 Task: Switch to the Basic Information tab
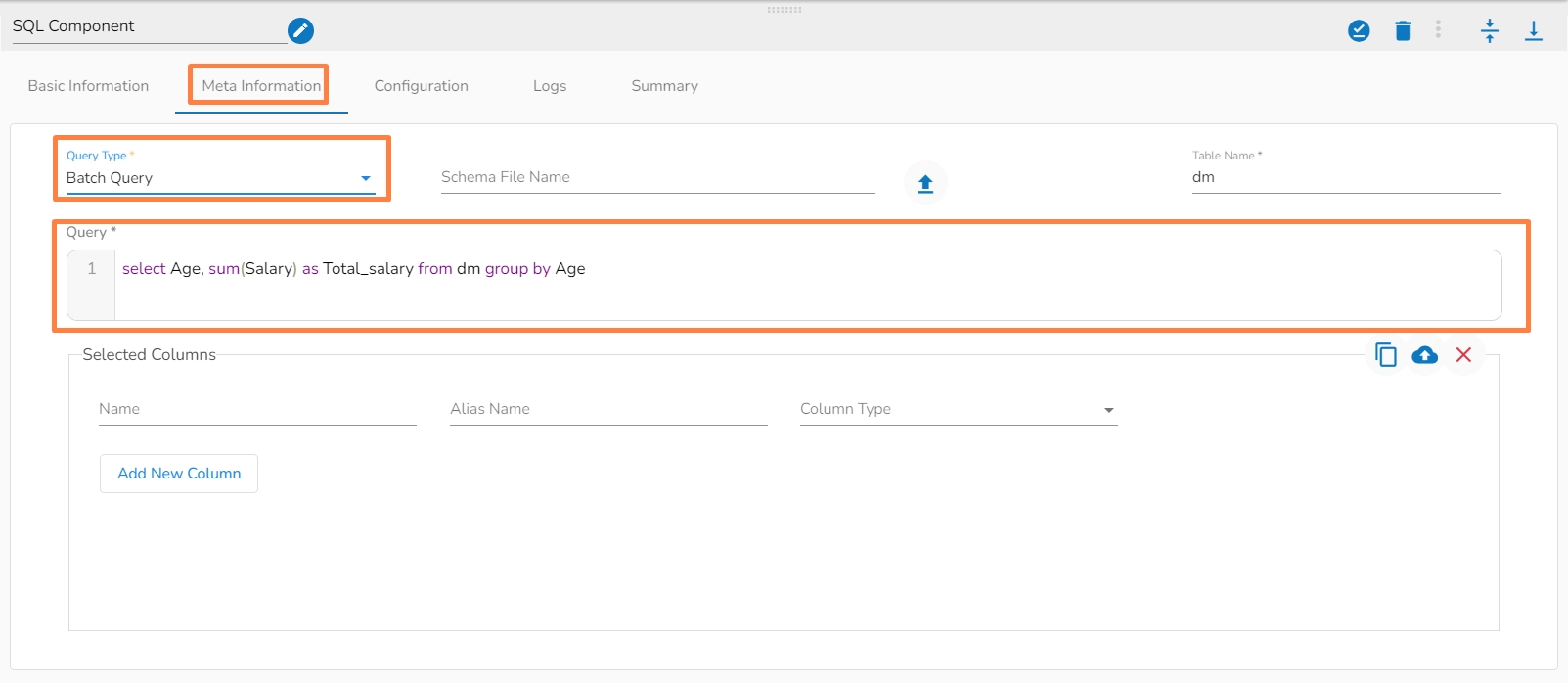pyautogui.click(x=88, y=86)
